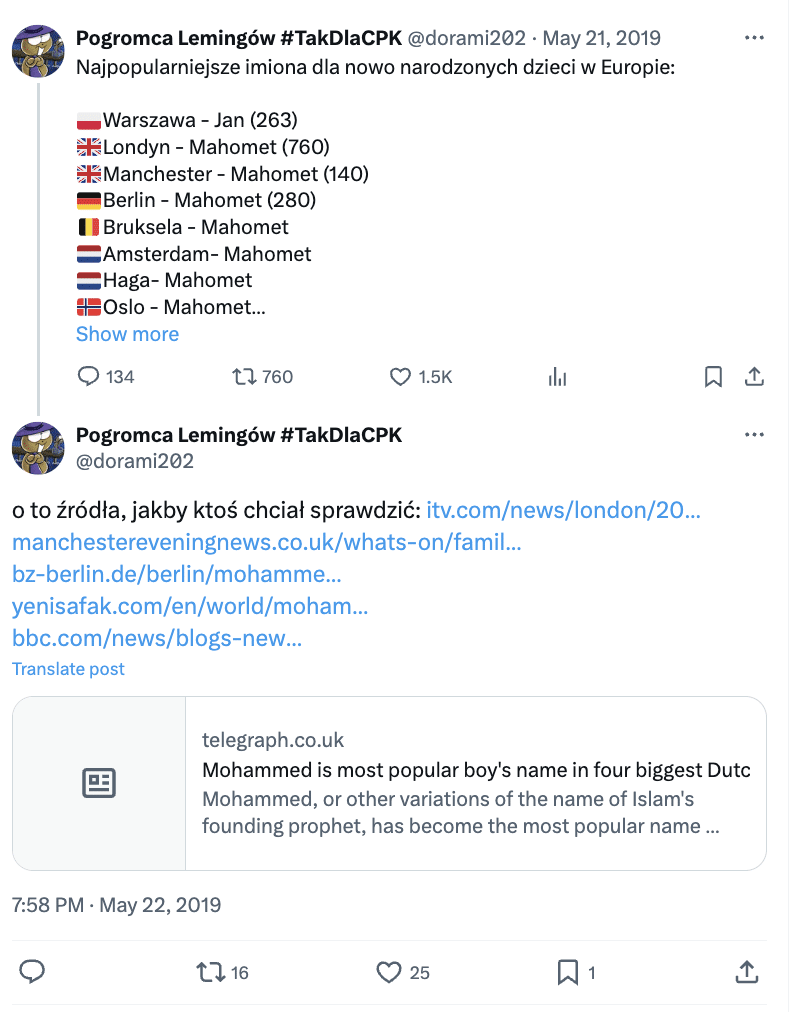The width and height of the screenshot is (790, 1012).
Task: Open the itv.com news London link
Action: click(563, 510)
